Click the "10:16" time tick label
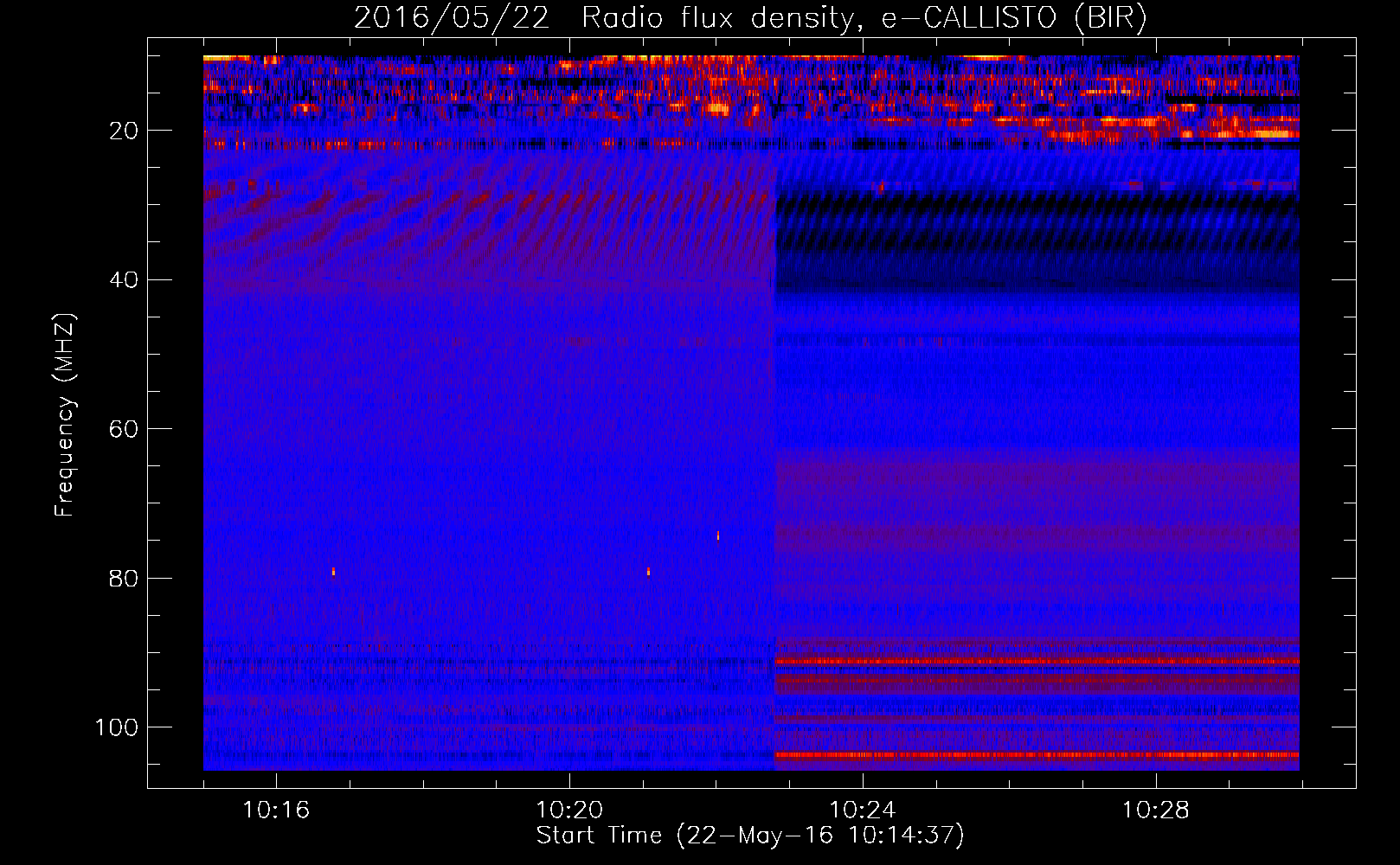This screenshot has width=1400, height=865. click(276, 811)
